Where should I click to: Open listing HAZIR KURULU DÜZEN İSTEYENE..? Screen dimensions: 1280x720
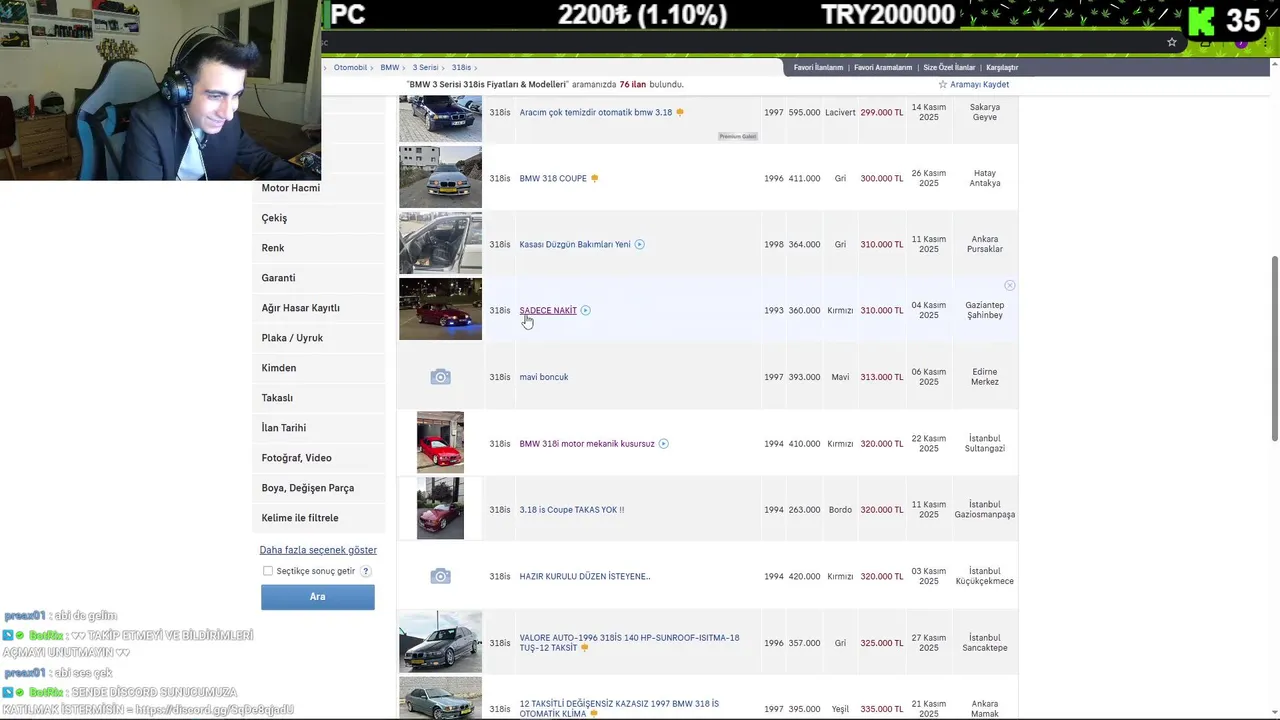coord(585,576)
